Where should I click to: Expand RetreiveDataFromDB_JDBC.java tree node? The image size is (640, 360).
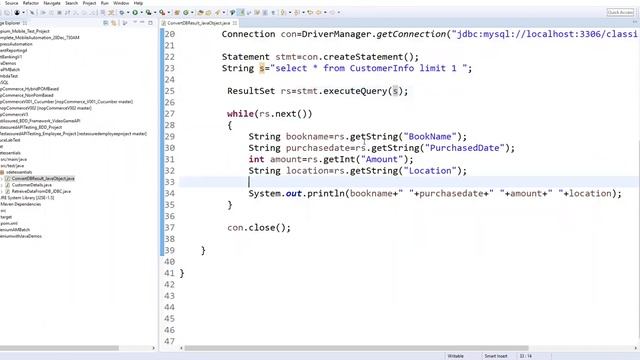[2, 191]
